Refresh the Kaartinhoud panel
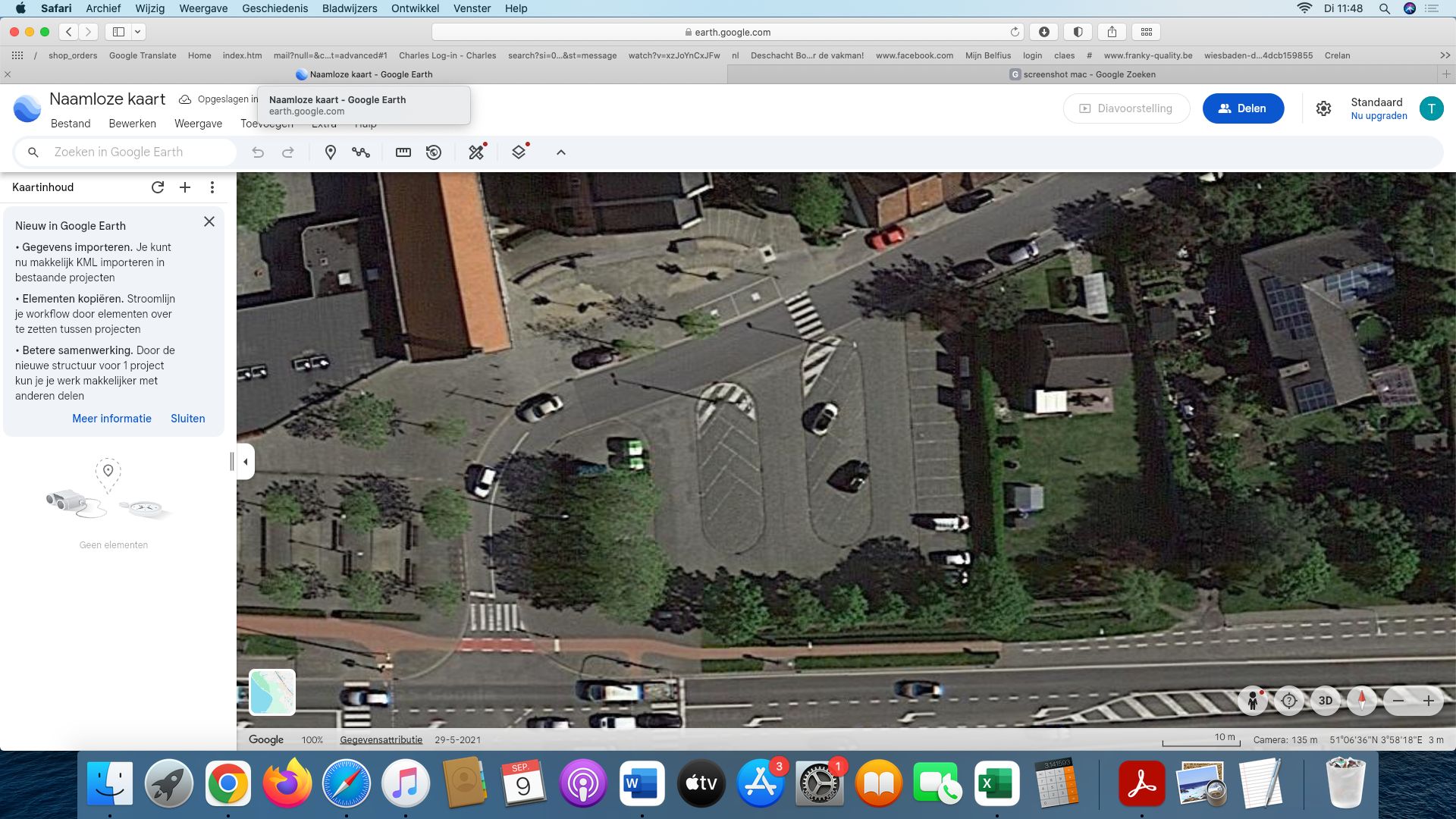This screenshot has width=1456, height=819. [158, 187]
